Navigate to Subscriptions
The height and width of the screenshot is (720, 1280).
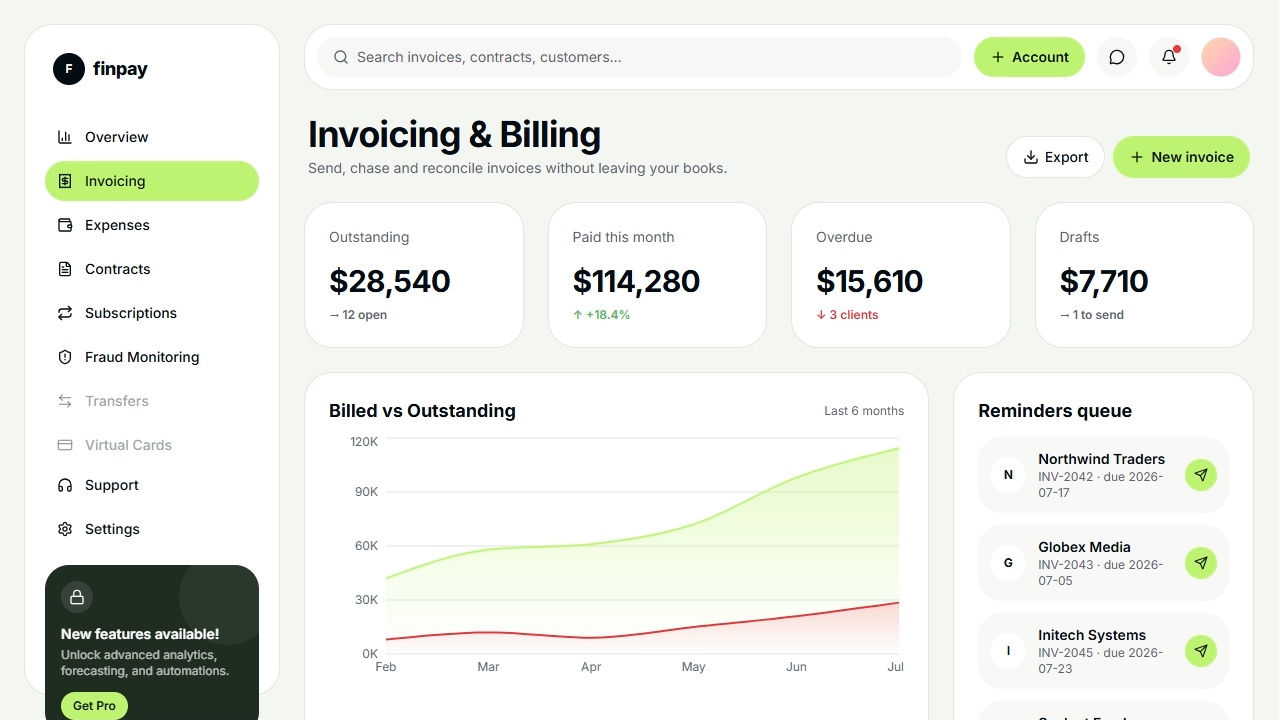coord(152,313)
